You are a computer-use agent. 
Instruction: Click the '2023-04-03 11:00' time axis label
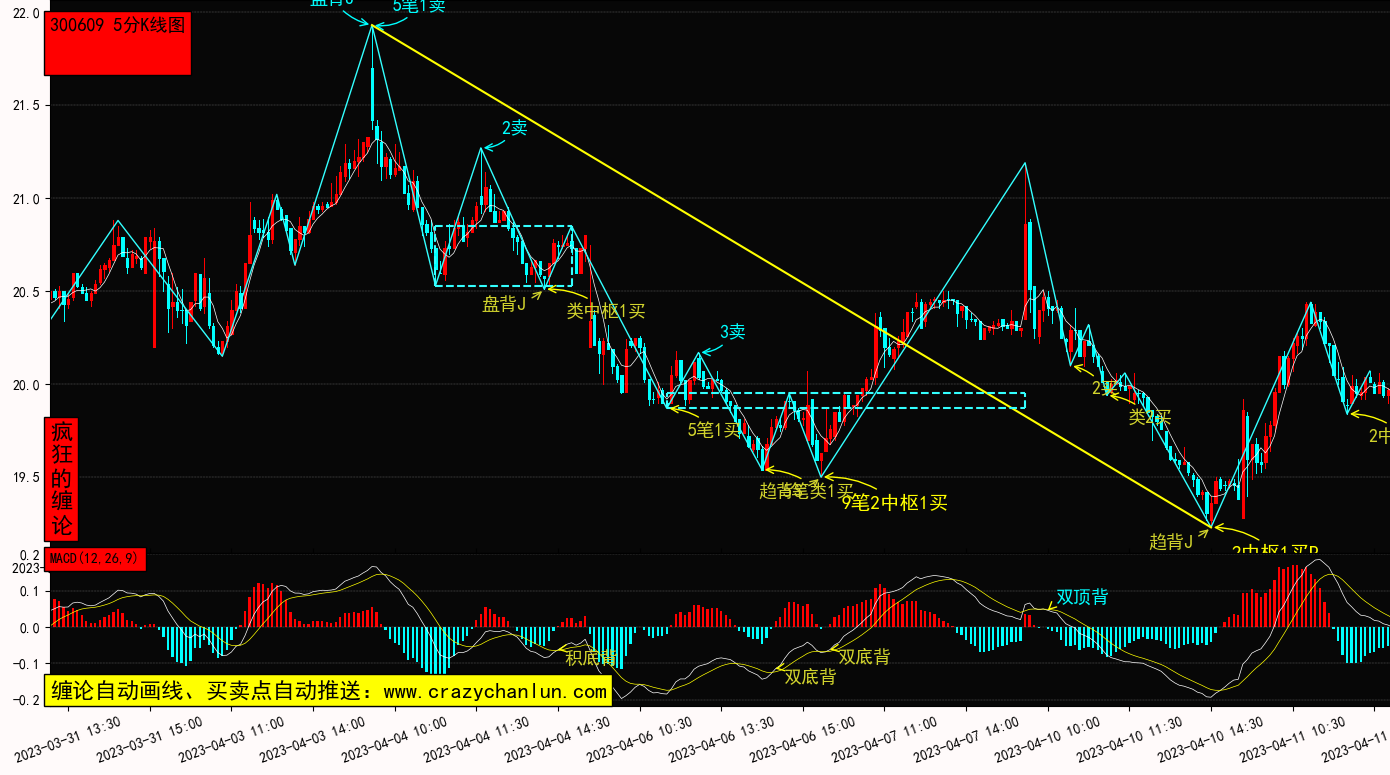tap(232, 738)
